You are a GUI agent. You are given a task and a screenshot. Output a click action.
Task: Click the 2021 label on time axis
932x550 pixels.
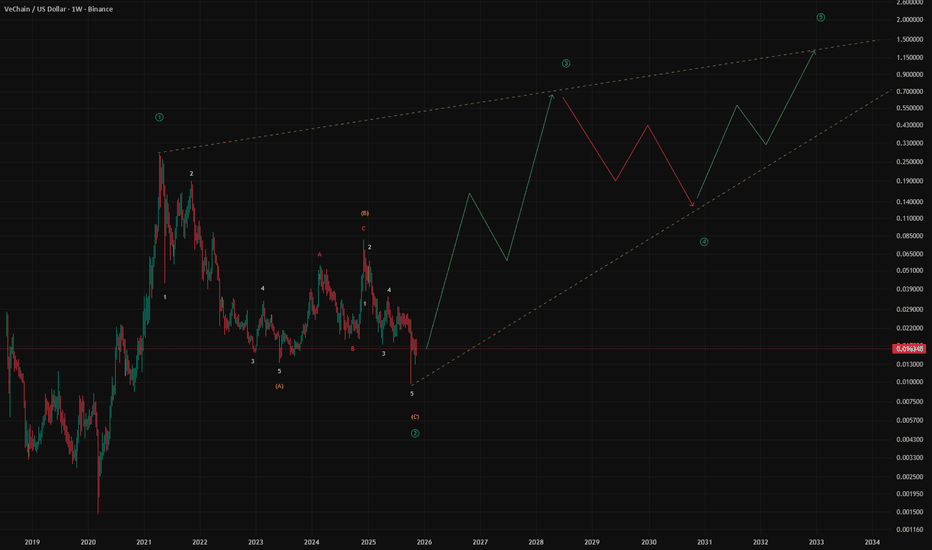click(144, 541)
